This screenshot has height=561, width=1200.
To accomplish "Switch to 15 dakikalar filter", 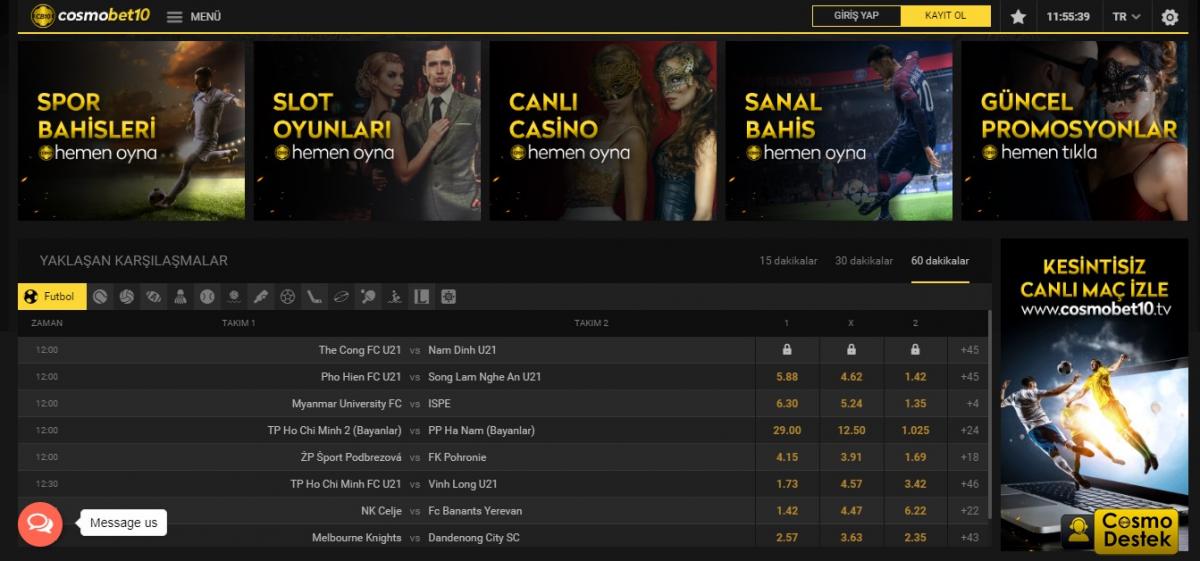I will click(788, 261).
